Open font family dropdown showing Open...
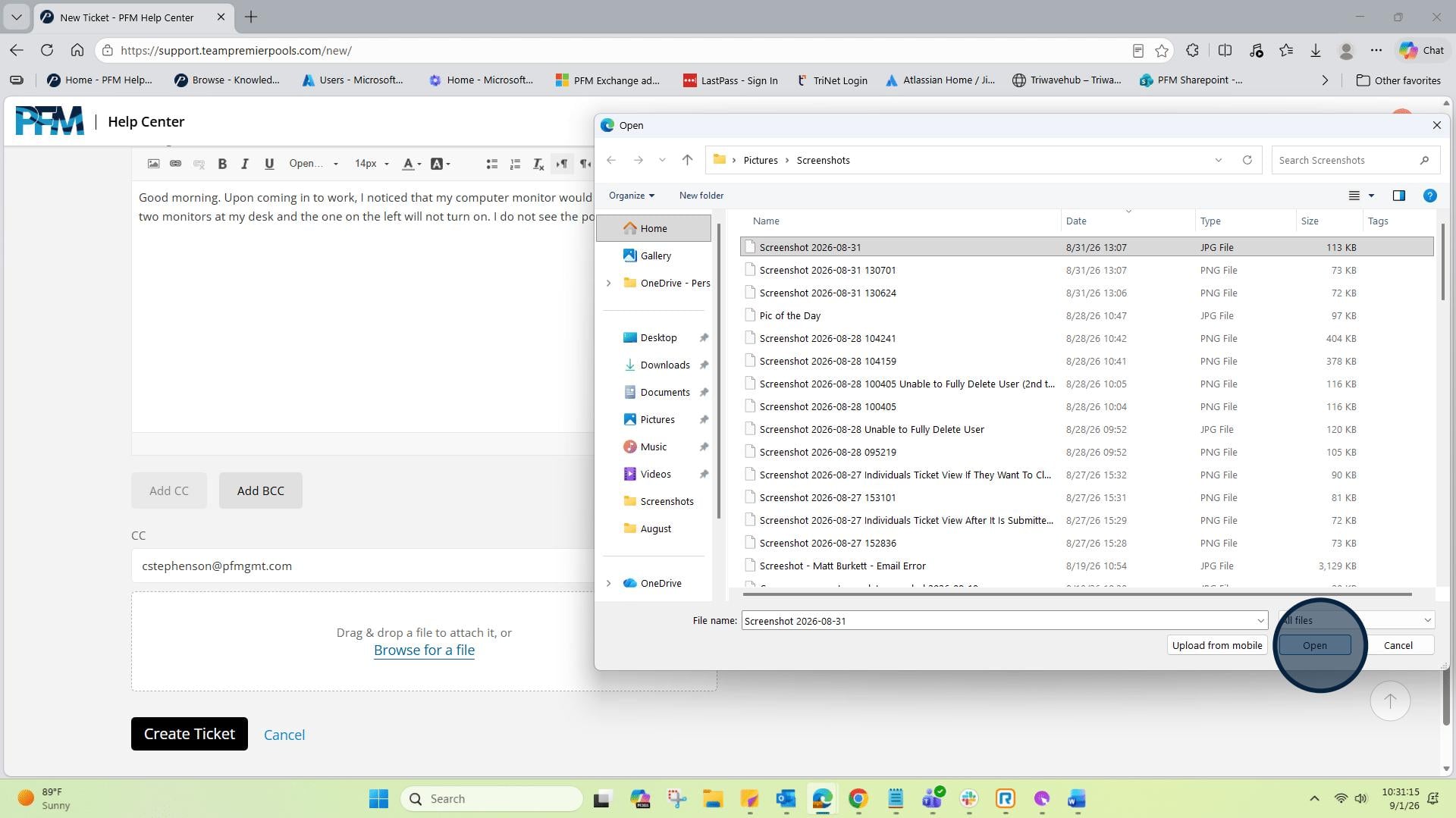1456x818 pixels. (x=313, y=163)
